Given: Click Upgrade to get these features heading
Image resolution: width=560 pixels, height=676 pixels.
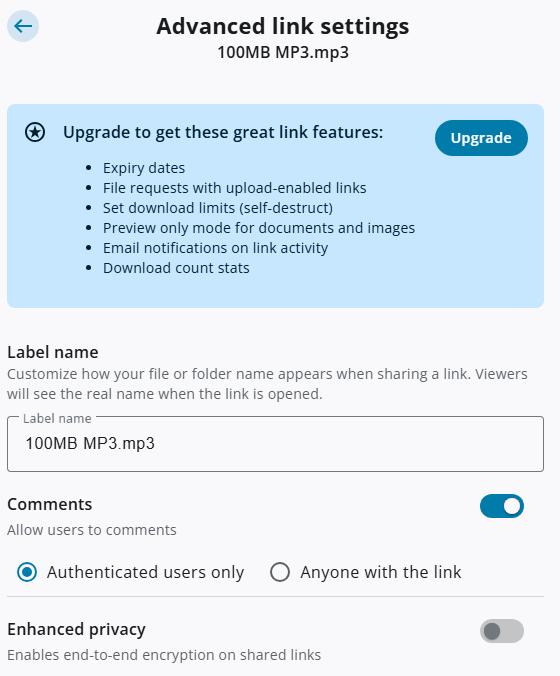Looking at the screenshot, I should click(x=223, y=132).
